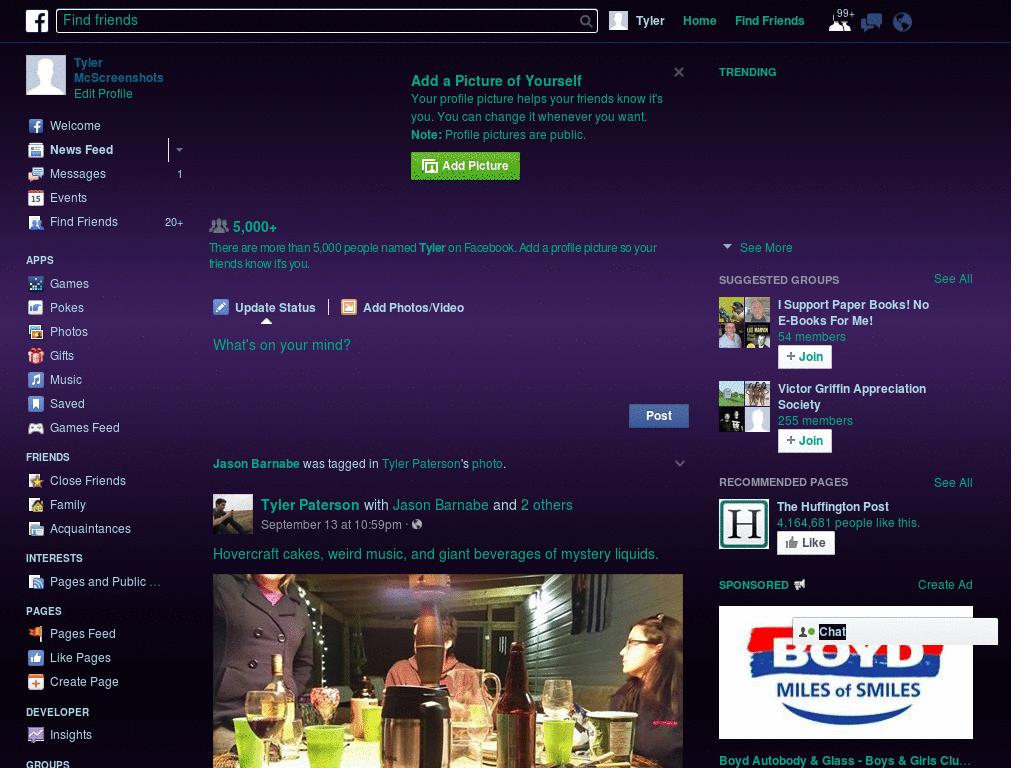Viewport: 1024px width, 768px height.
Task: Open Find Friends in top bar
Action: click(x=769, y=21)
